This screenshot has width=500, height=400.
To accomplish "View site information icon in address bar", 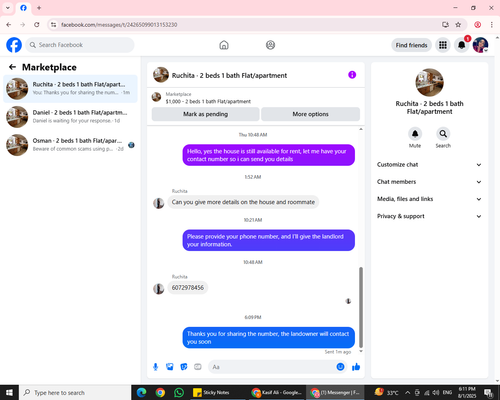I will (53, 25).
